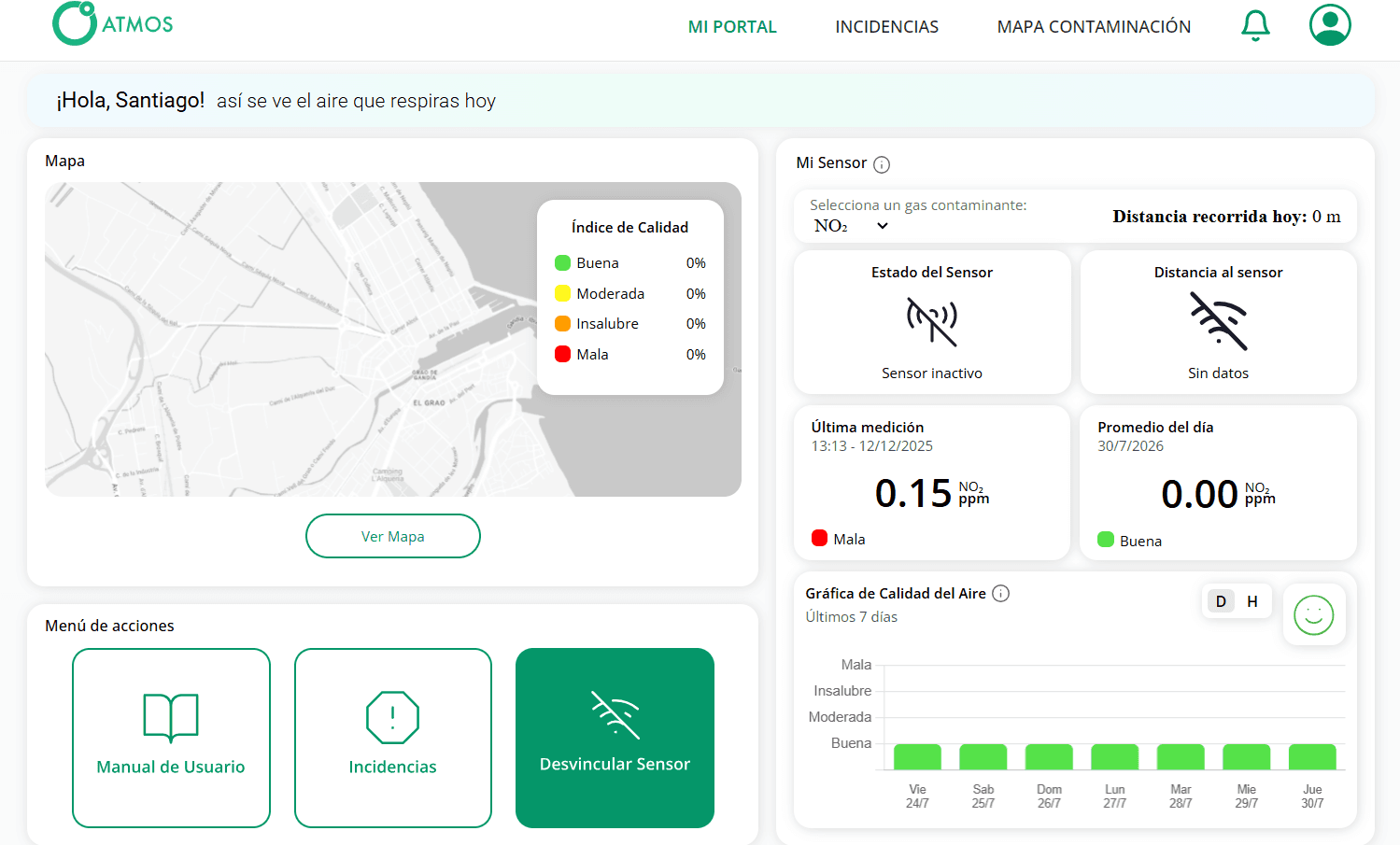Click the octagon warning icon in Incidencias card
This screenshot has width=1400, height=845.
pyautogui.click(x=392, y=717)
